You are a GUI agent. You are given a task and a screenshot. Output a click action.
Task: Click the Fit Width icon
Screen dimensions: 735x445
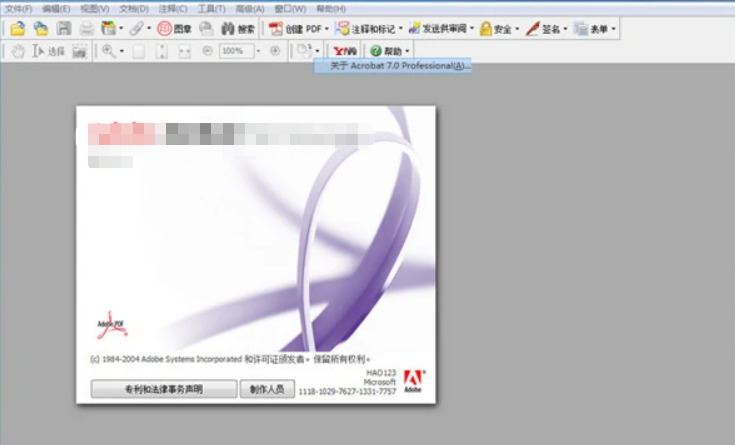[185, 51]
